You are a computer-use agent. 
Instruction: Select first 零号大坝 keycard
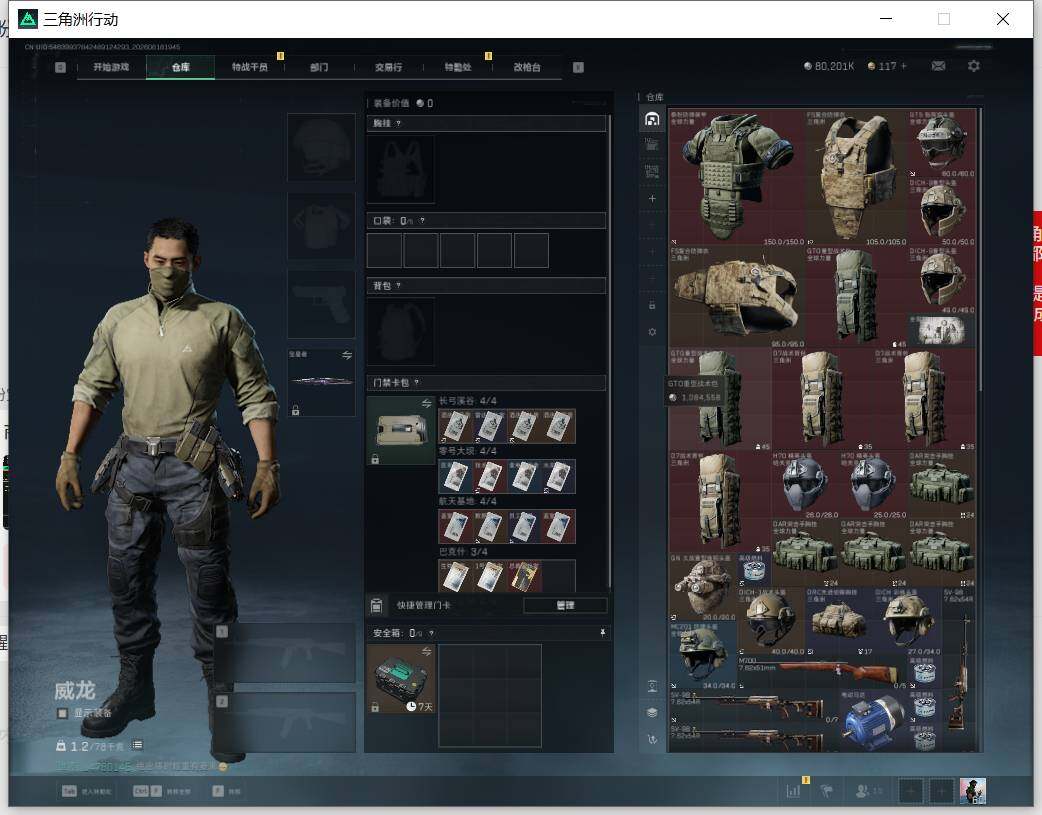pos(456,477)
